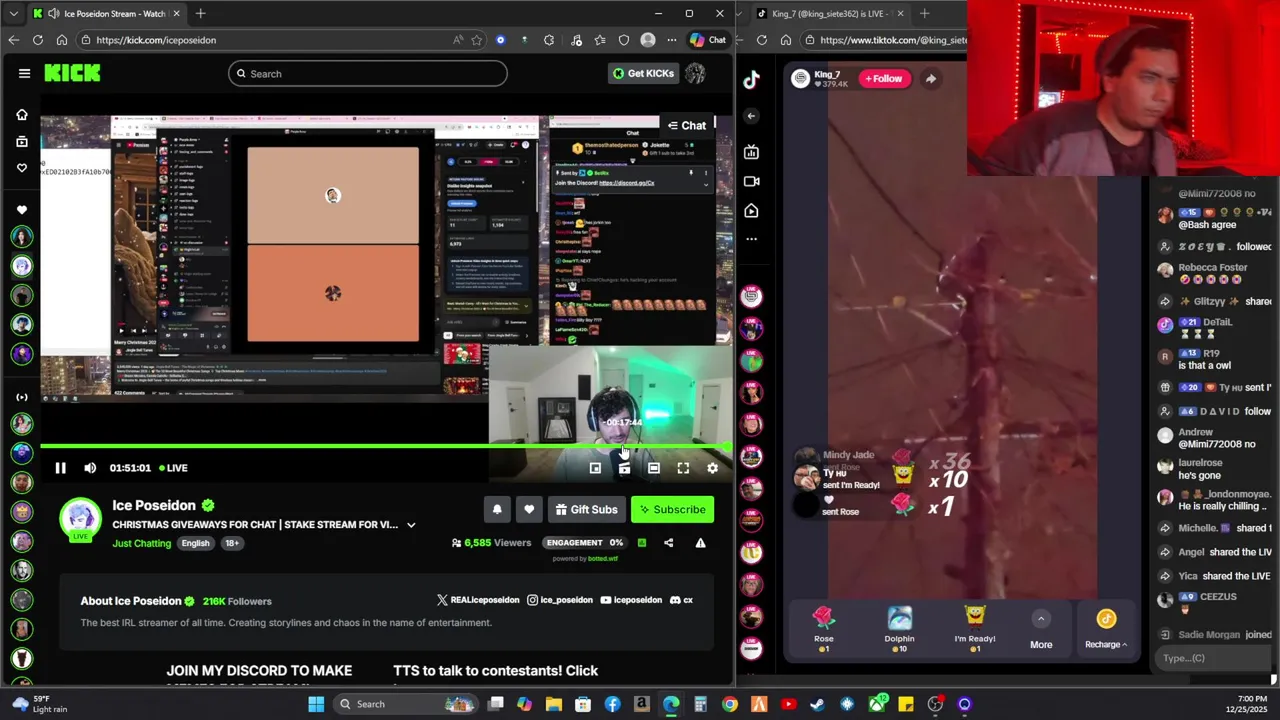Open Kick hamburger sidebar menu
Screen dimensions: 1280x720
coord(24,73)
